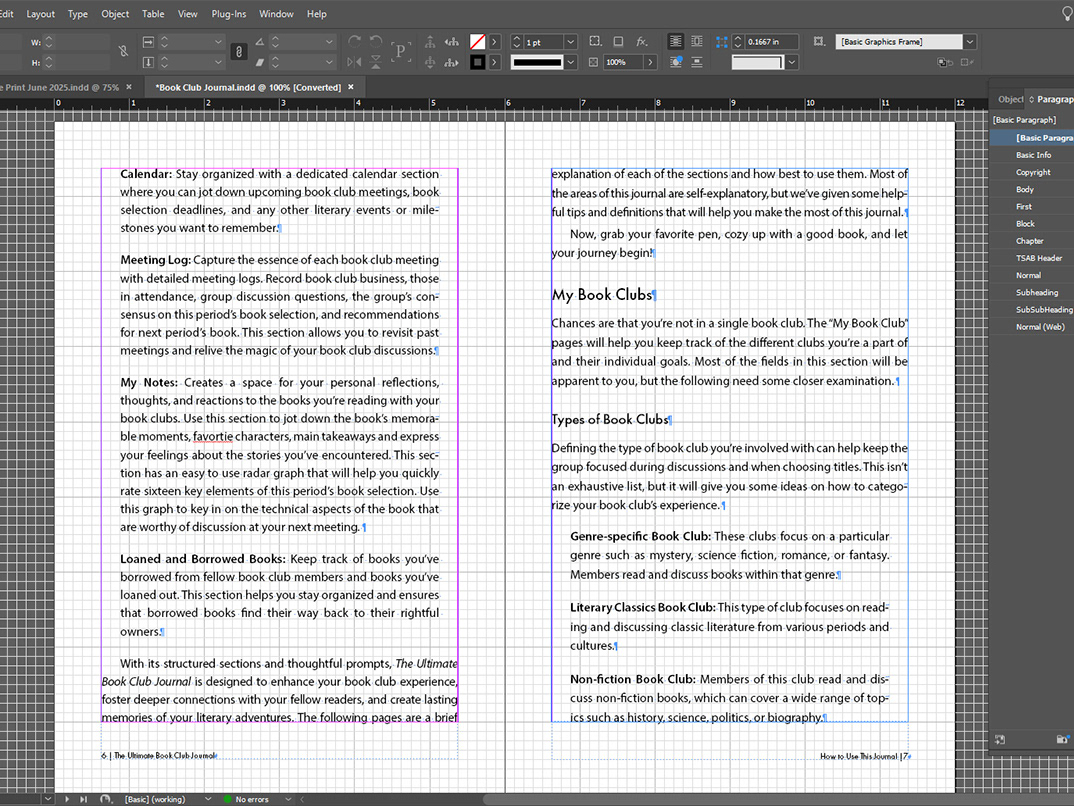
Task: Click the Select Container icon
Action: point(430,42)
